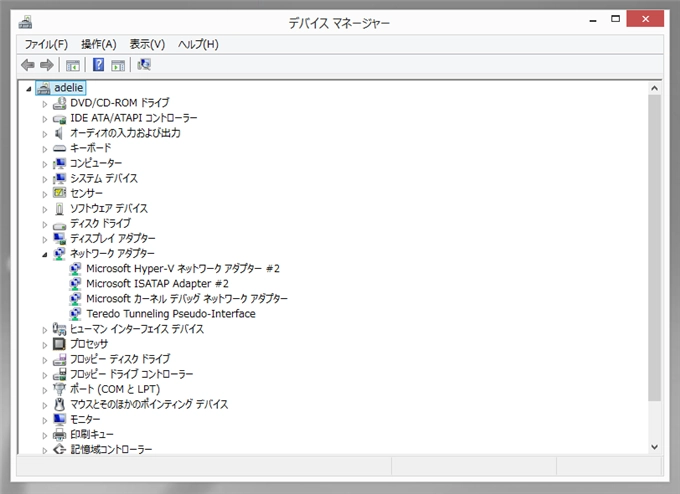Click the adelie computer root icon
The image size is (680, 494).
click(x=43, y=88)
